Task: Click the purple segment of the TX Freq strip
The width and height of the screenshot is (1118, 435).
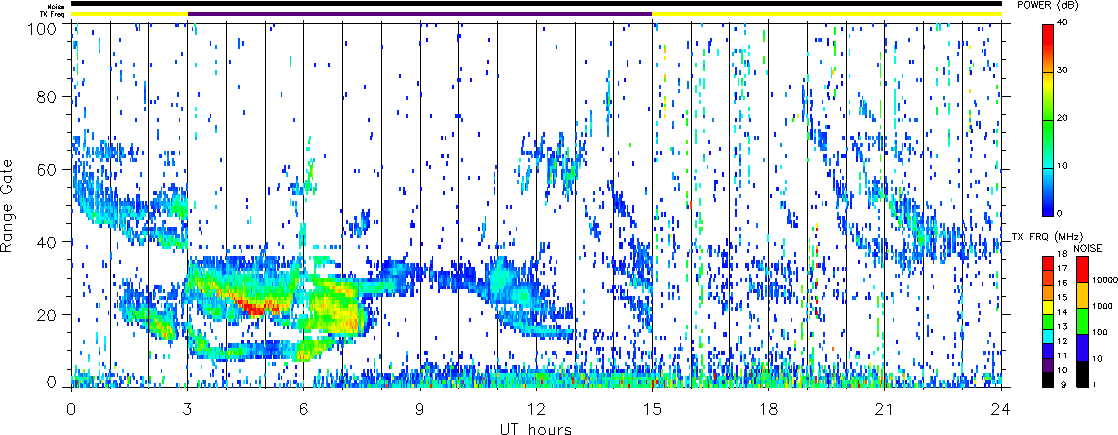Action: coord(420,14)
